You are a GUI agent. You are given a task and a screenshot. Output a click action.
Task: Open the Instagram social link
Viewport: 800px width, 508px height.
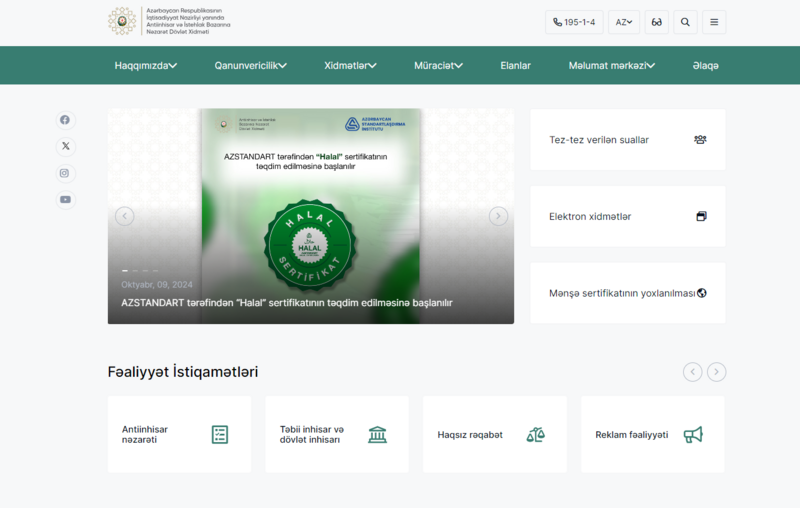click(x=65, y=173)
